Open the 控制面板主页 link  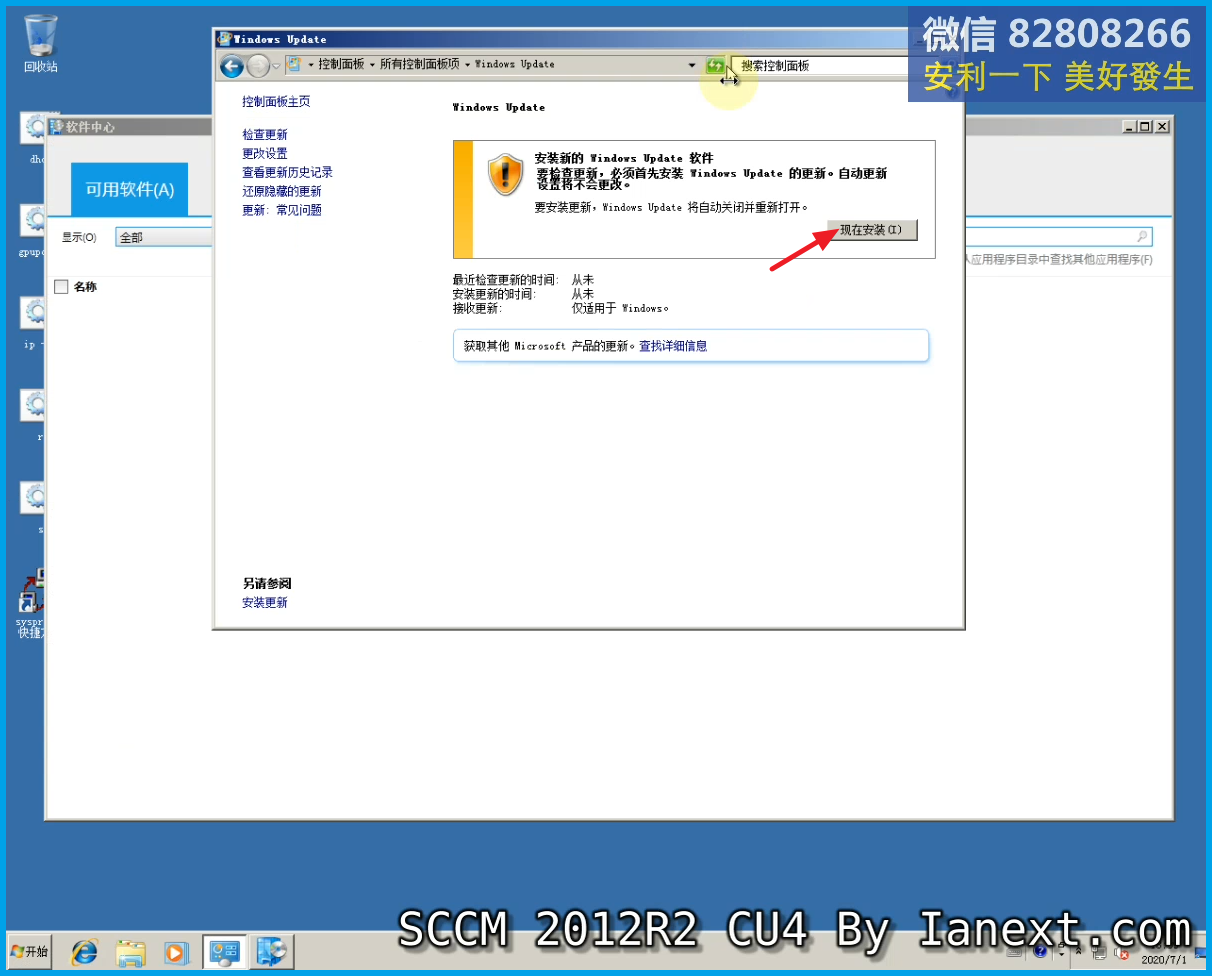(276, 102)
